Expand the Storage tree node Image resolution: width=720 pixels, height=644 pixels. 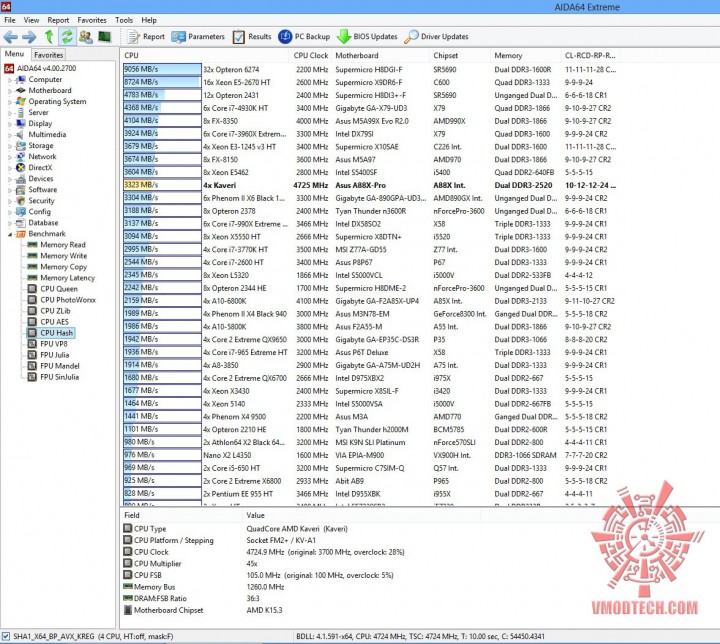tap(10, 146)
